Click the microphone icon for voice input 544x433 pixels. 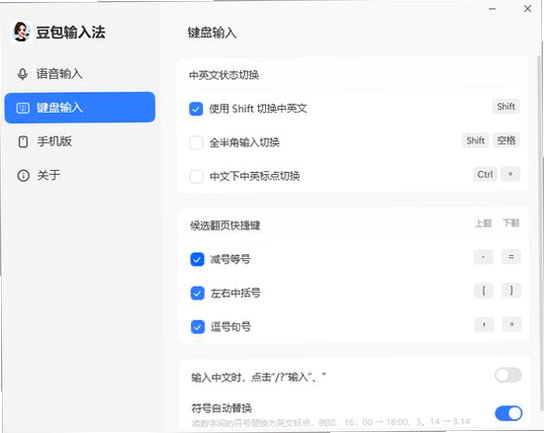click(23, 74)
